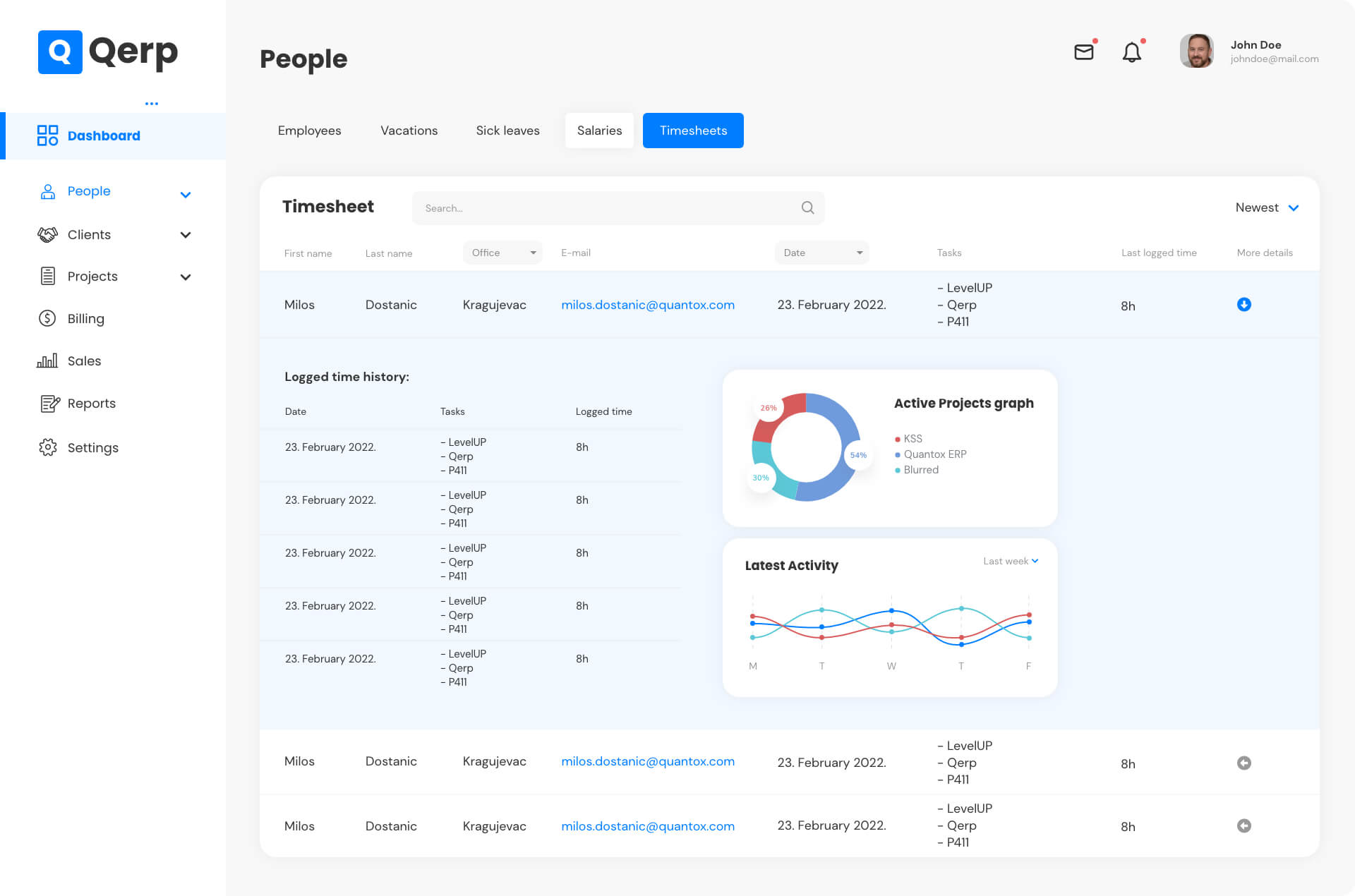This screenshot has width=1355, height=896.
Task: Click the search magnifier icon
Action: tap(807, 207)
